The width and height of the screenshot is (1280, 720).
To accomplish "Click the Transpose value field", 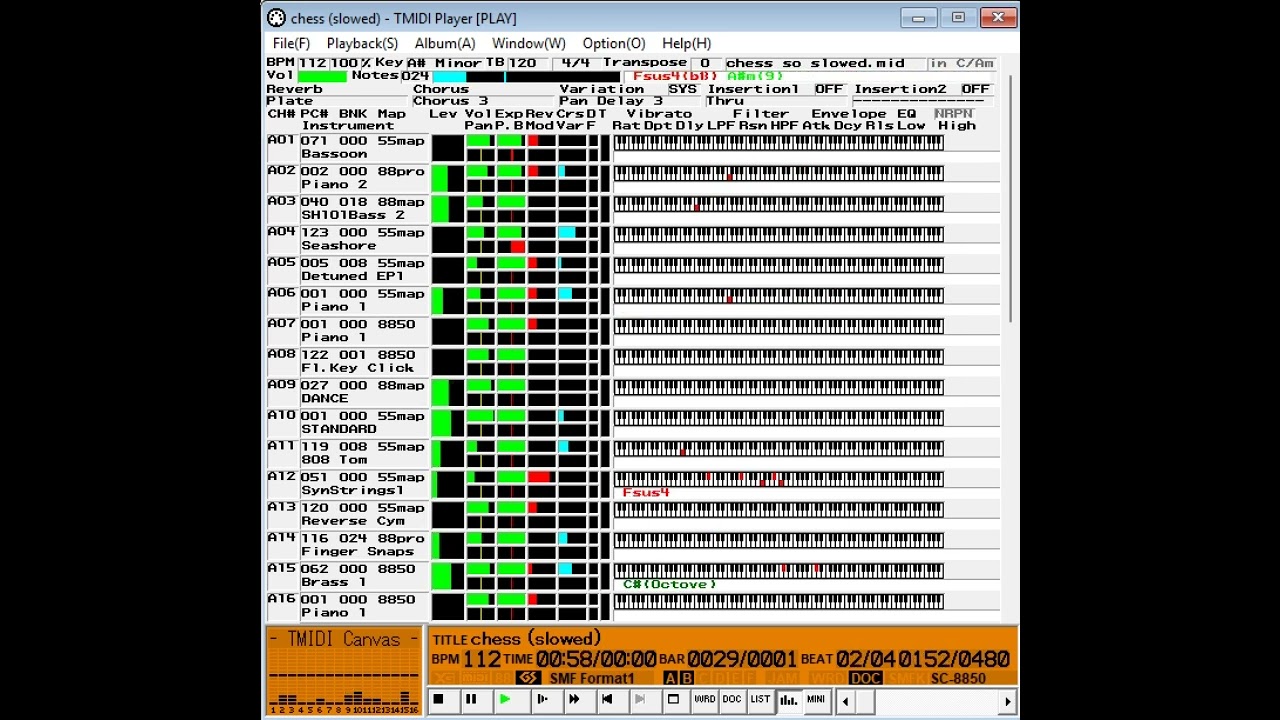I will coord(705,63).
